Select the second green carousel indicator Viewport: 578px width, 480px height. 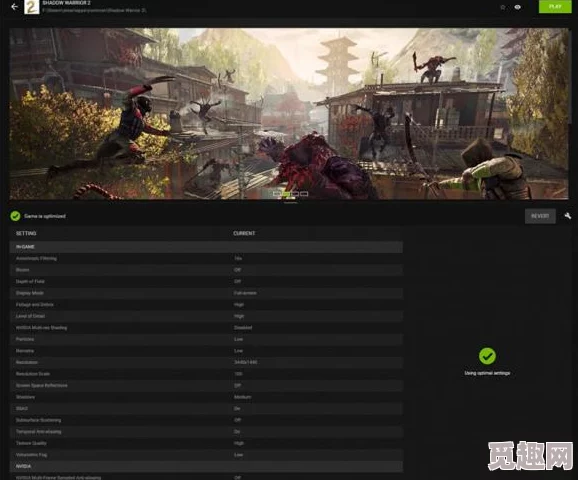point(286,194)
